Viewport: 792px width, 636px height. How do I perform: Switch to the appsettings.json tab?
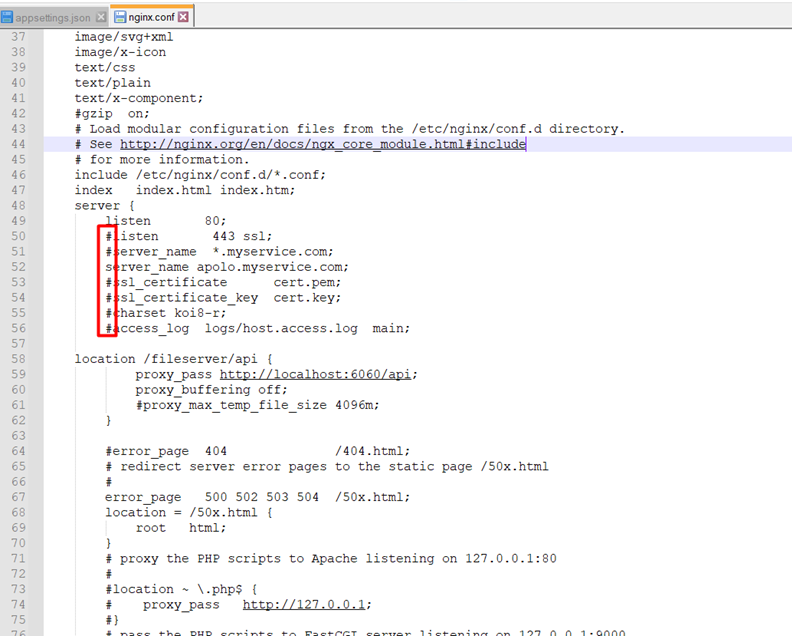(x=54, y=18)
